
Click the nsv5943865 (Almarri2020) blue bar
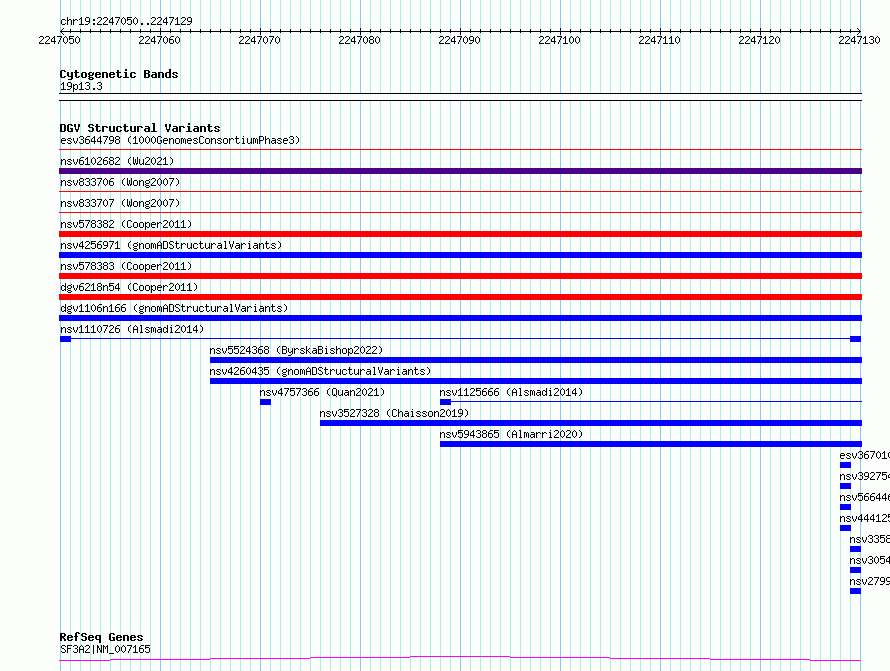(x=650, y=444)
